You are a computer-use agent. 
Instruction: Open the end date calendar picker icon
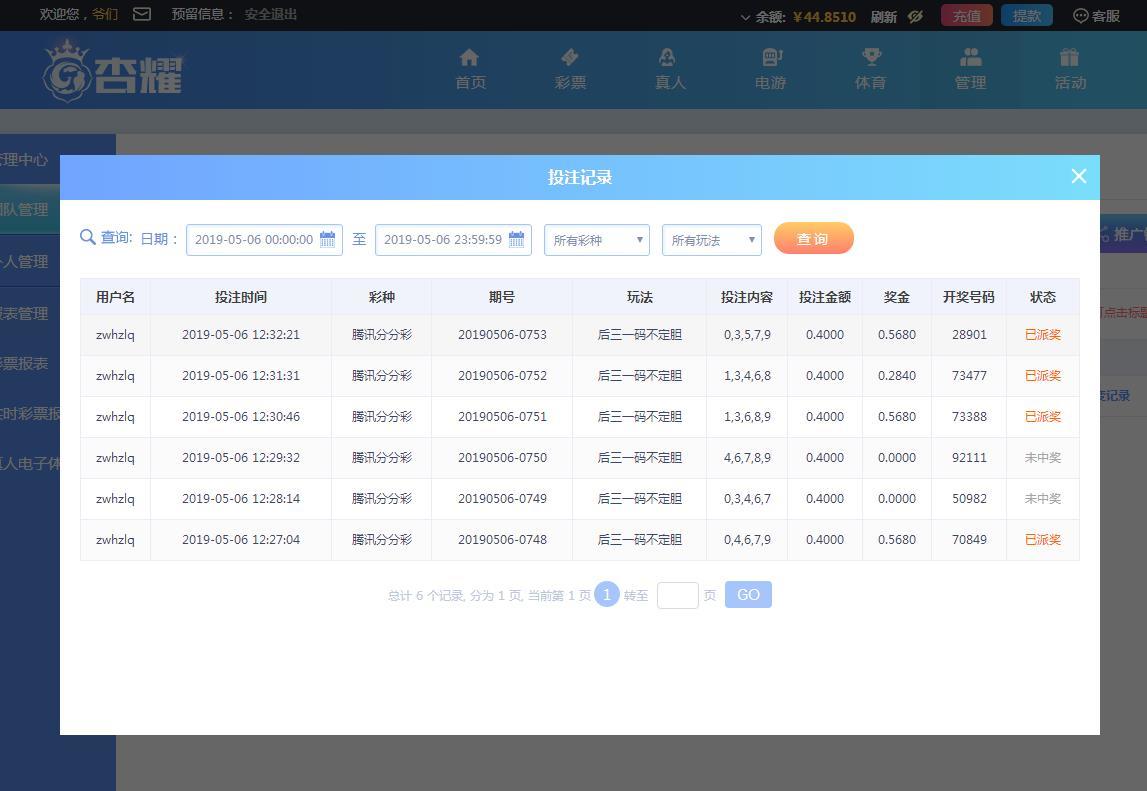click(x=516, y=239)
